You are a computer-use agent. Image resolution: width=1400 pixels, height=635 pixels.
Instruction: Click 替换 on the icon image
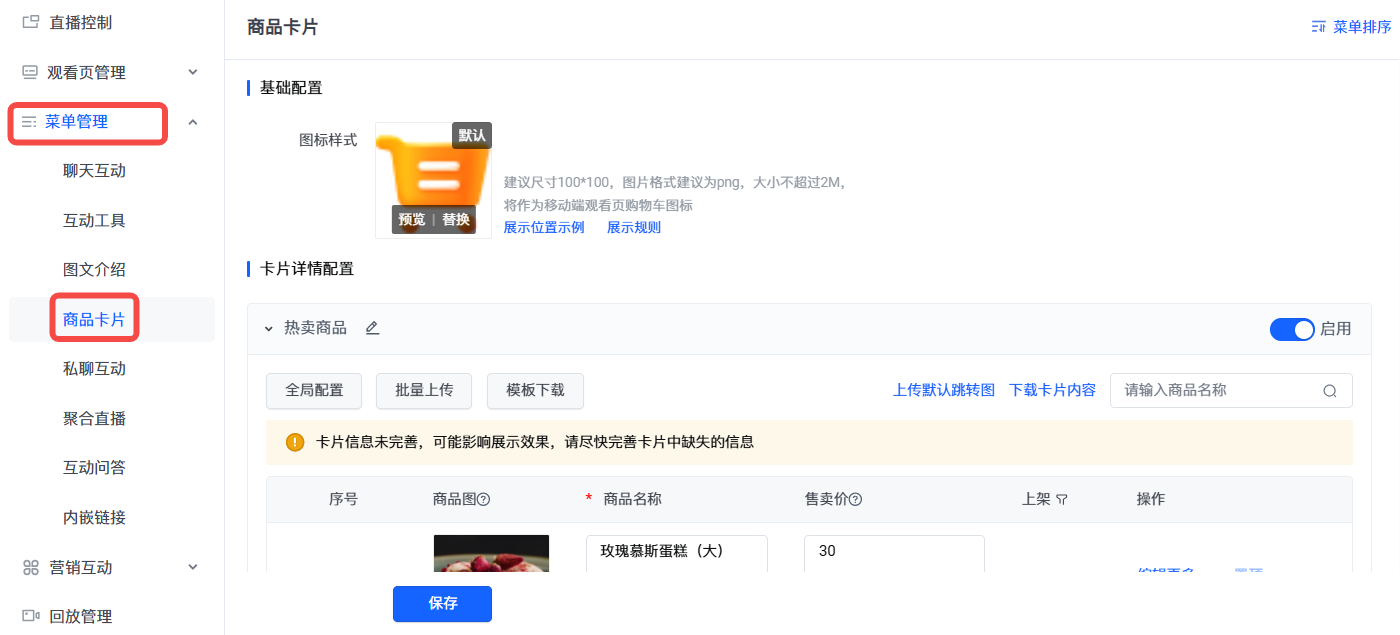tap(456, 219)
